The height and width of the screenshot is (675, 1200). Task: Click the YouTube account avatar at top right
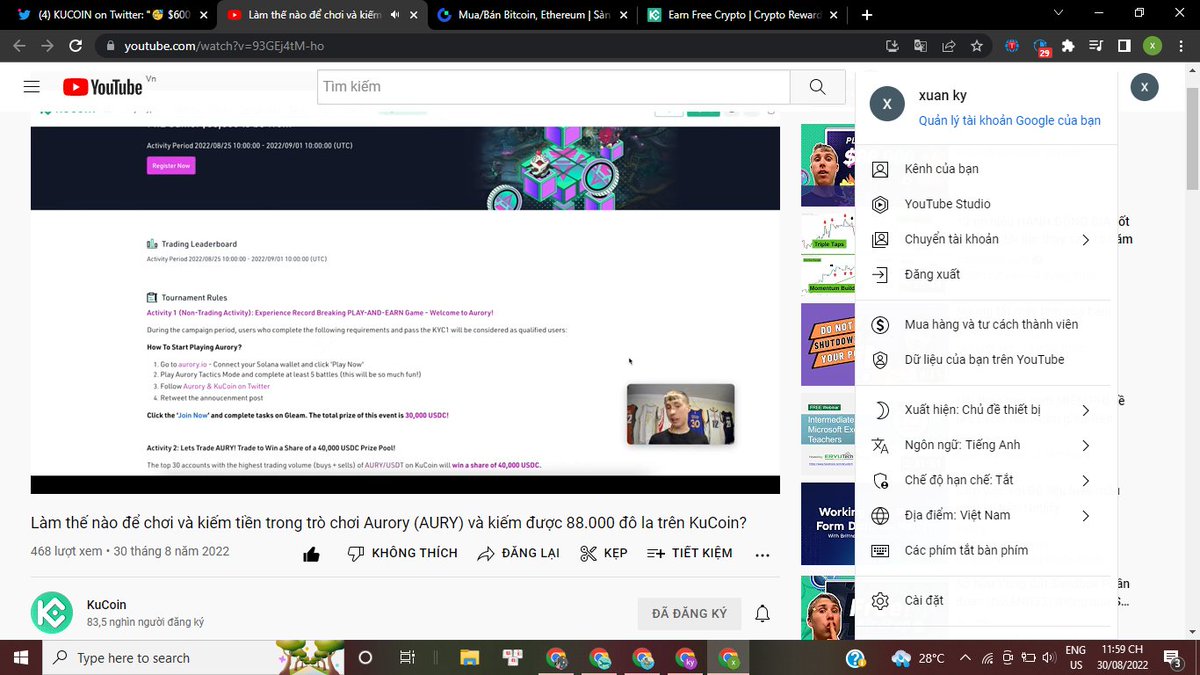[1144, 87]
